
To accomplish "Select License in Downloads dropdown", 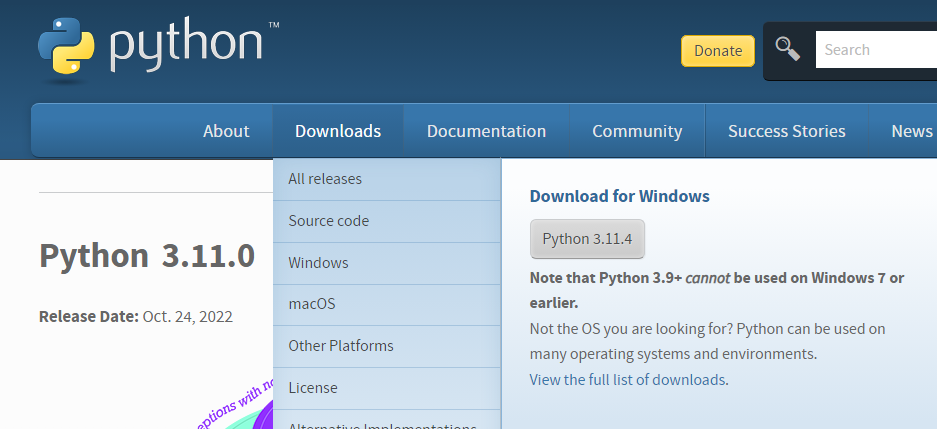I will tap(387, 388).
